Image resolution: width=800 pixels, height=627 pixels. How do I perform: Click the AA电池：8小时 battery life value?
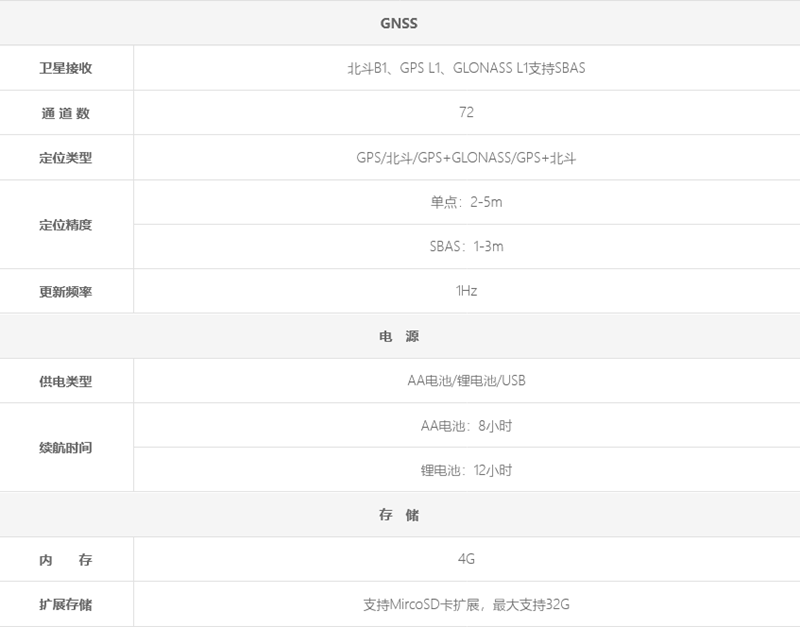pos(466,426)
